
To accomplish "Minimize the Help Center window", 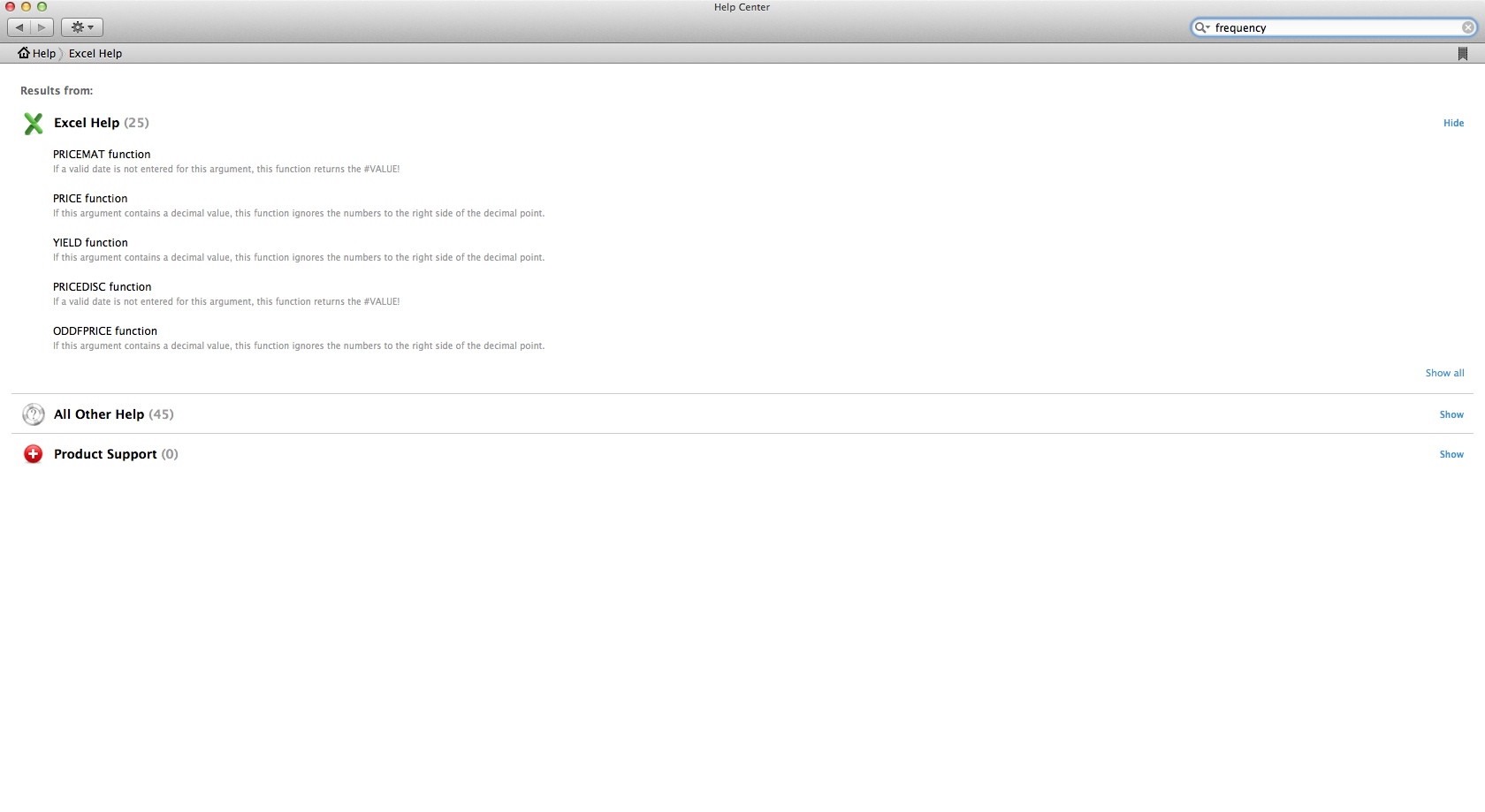I will pos(26,6).
